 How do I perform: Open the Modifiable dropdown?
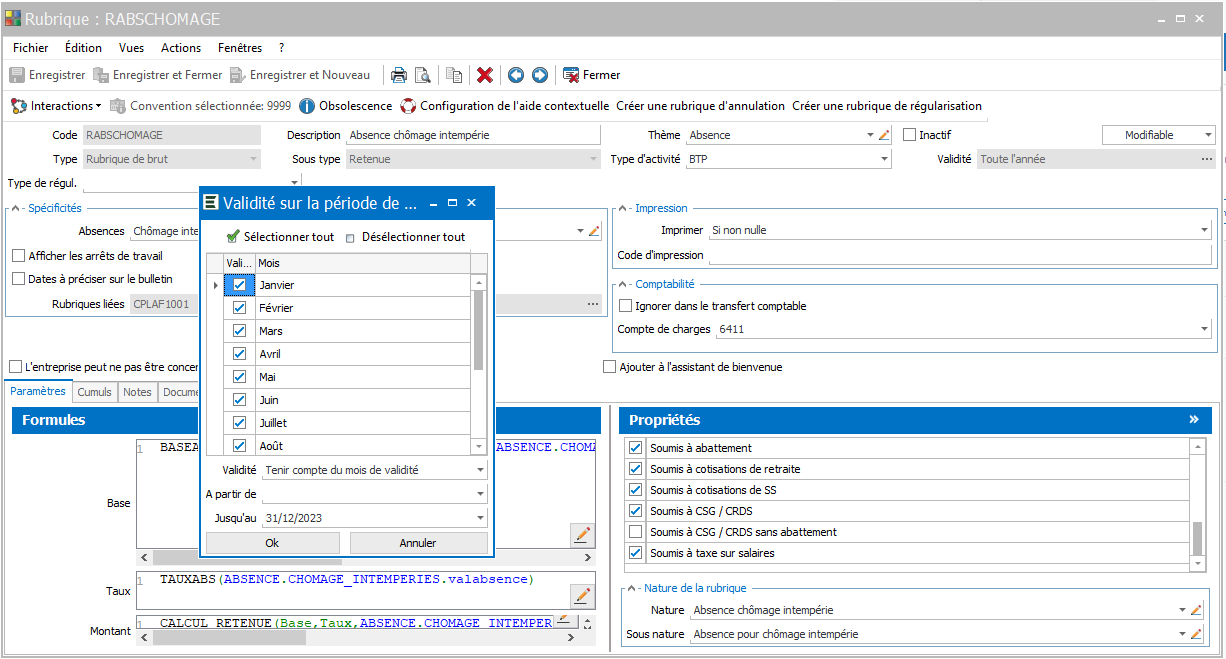tap(1208, 135)
